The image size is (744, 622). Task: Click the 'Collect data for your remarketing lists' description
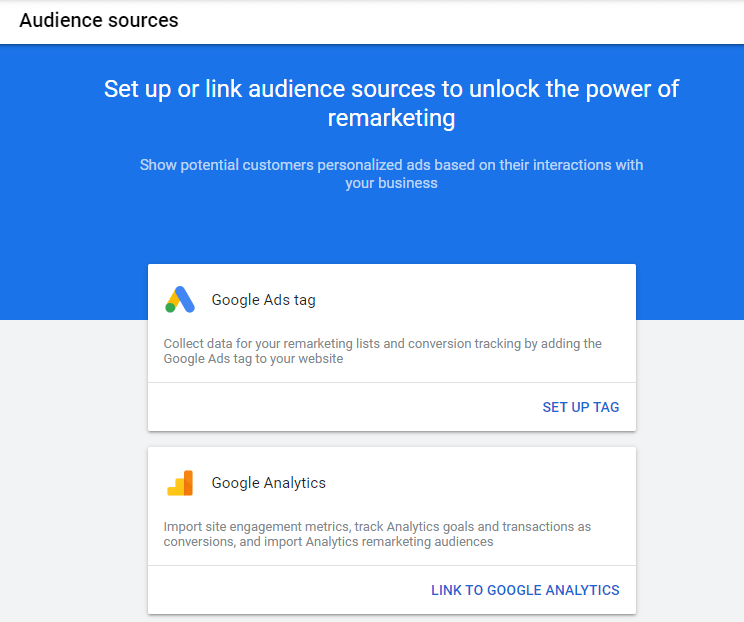pyautogui.click(x=382, y=351)
